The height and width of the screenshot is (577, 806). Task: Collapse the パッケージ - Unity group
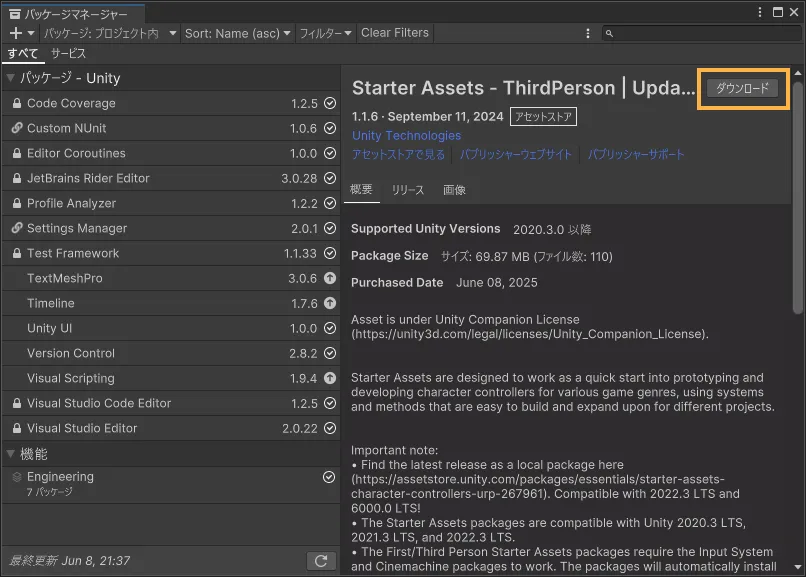pyautogui.click(x=10, y=78)
